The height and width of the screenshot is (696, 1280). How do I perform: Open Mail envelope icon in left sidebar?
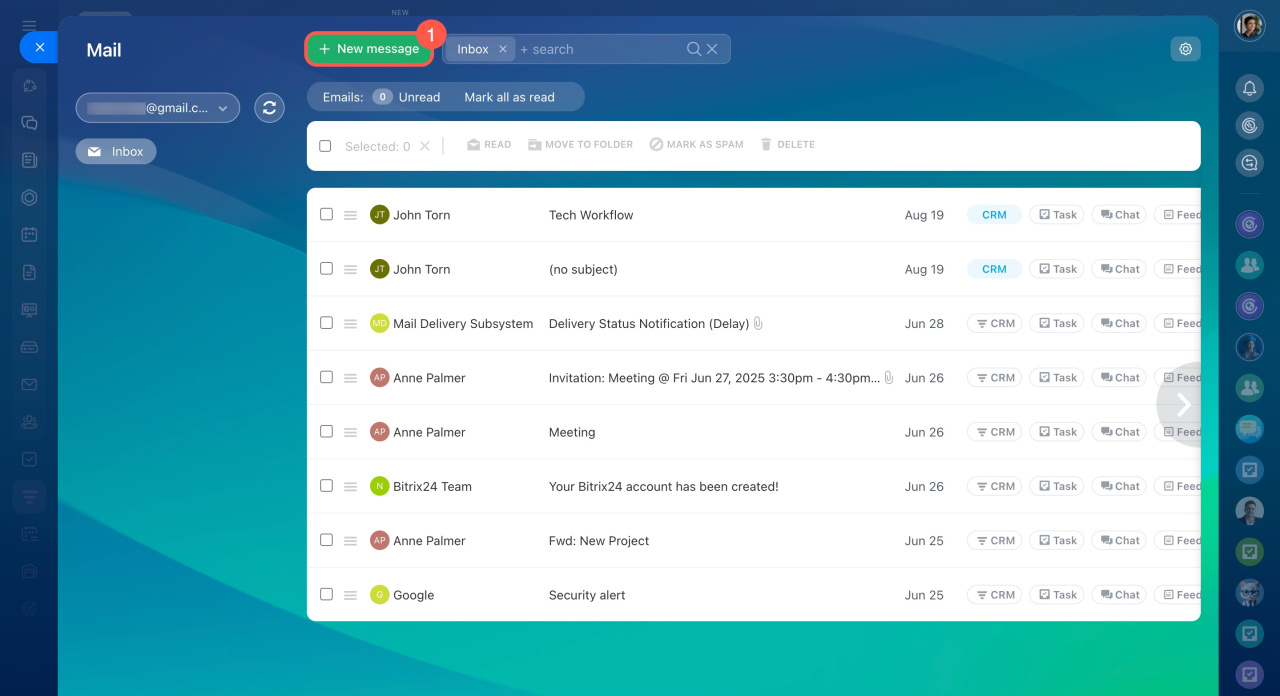coord(30,384)
